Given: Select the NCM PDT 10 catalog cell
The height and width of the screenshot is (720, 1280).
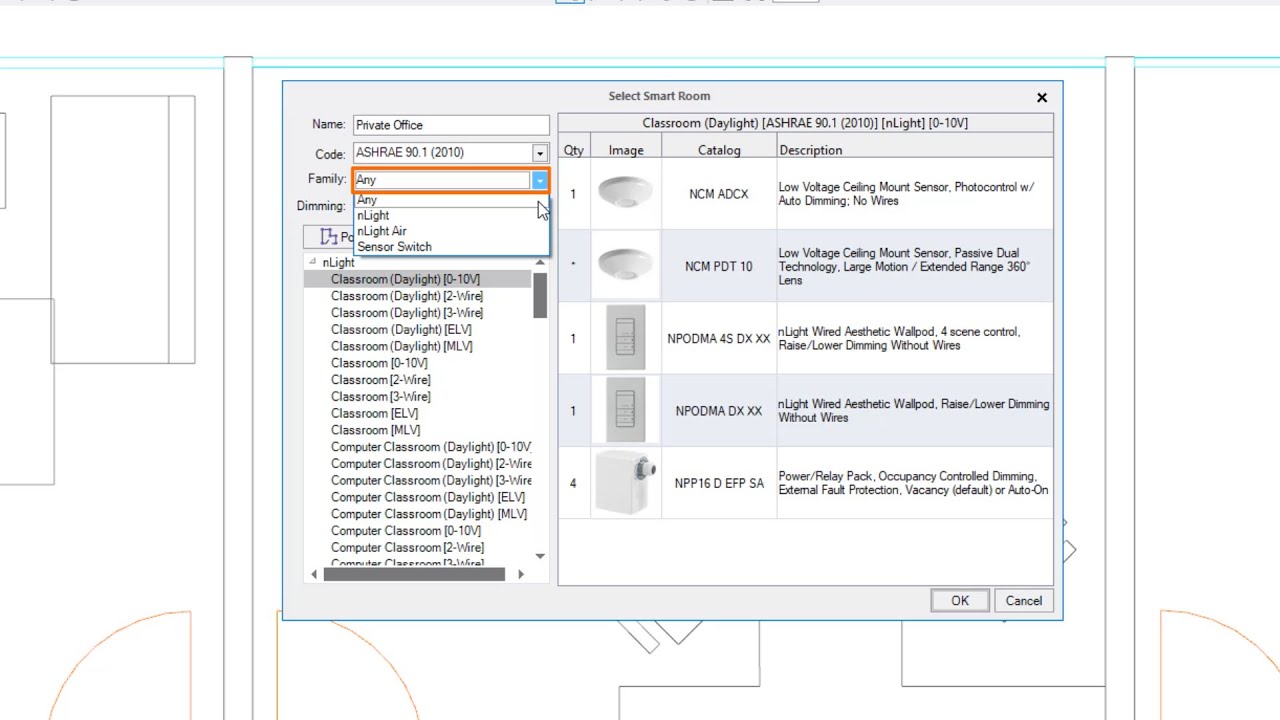Looking at the screenshot, I should (x=719, y=267).
